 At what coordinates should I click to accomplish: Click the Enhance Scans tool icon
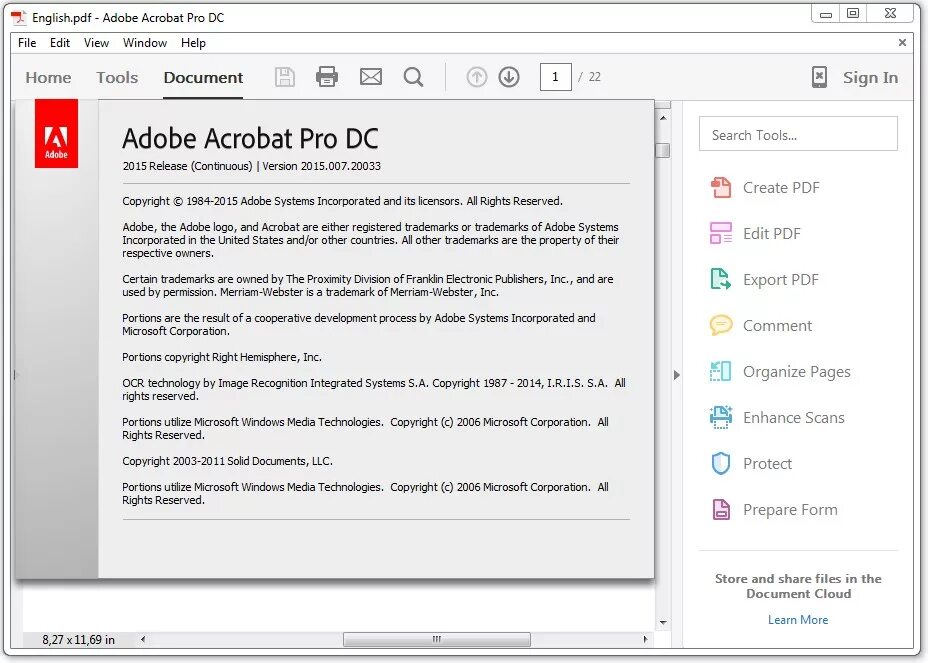pyautogui.click(x=721, y=417)
